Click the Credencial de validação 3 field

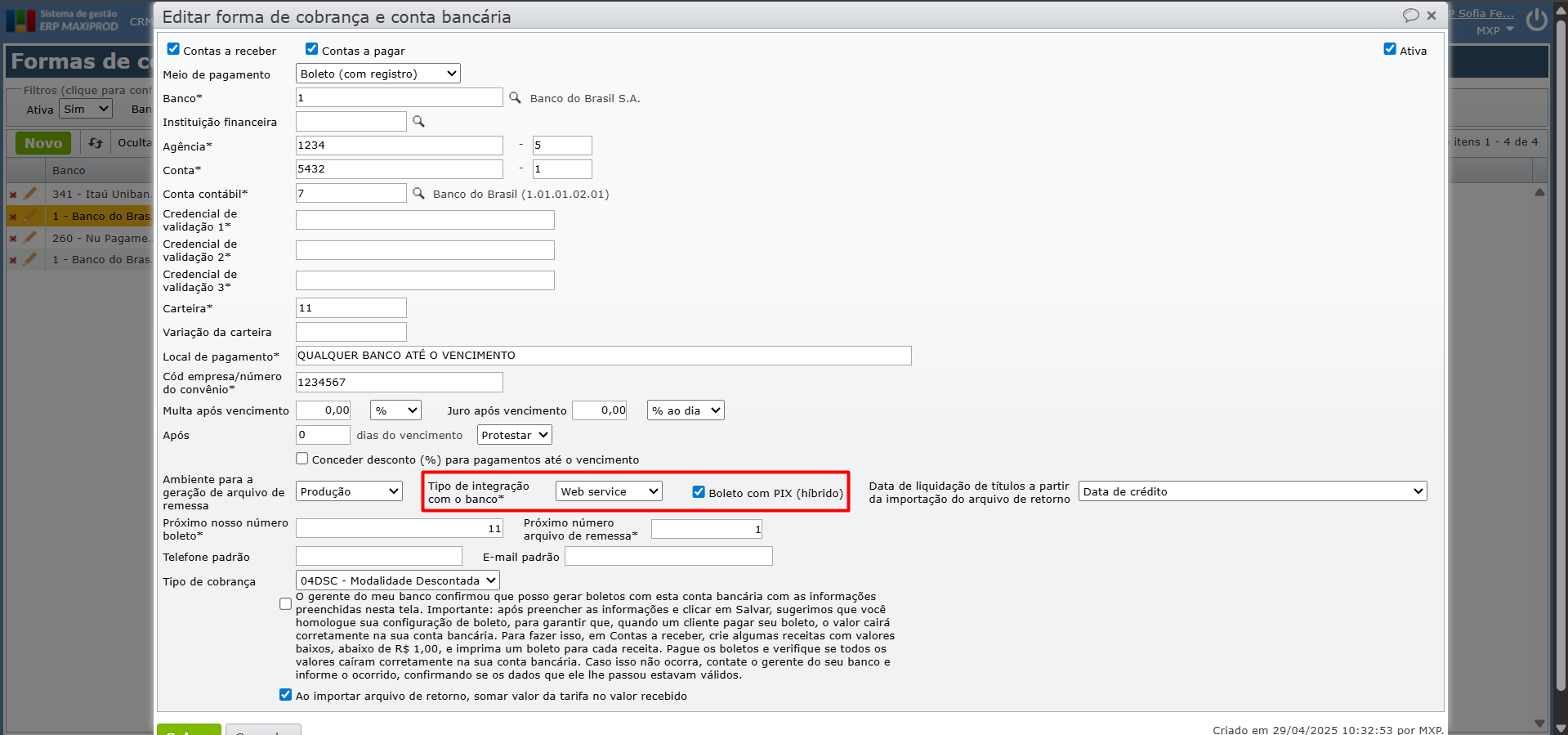point(425,280)
